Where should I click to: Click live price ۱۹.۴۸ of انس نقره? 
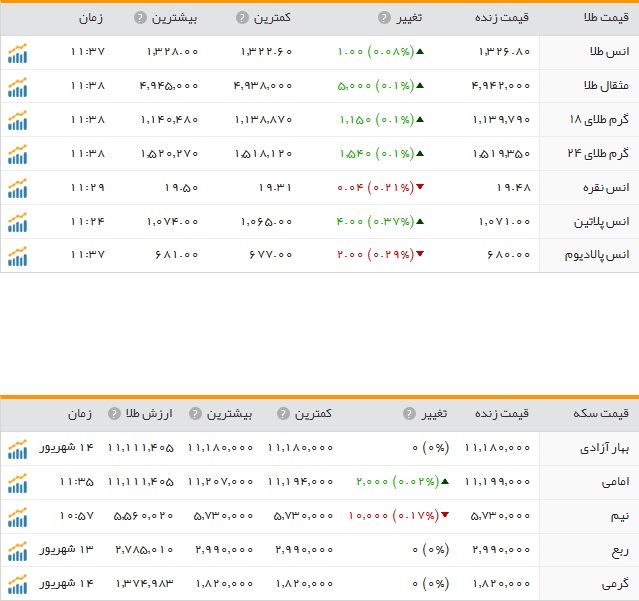513,187
